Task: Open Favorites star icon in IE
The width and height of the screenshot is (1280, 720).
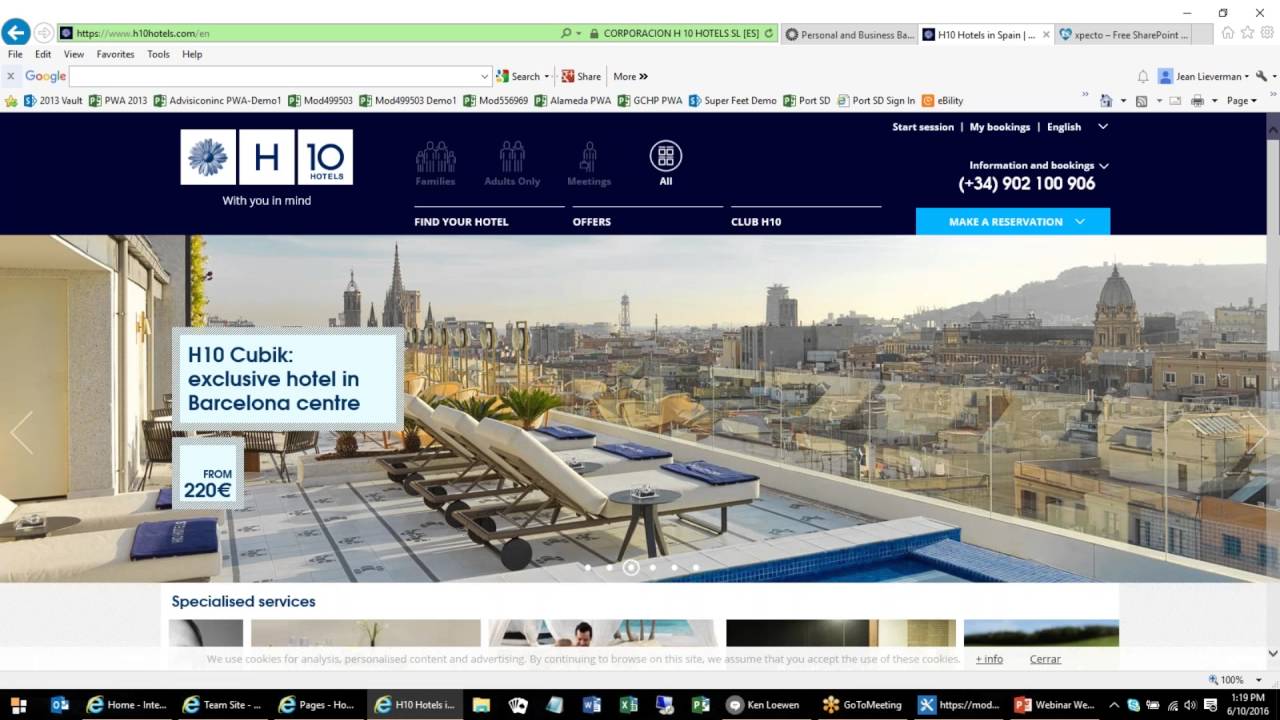Action: [1247, 33]
